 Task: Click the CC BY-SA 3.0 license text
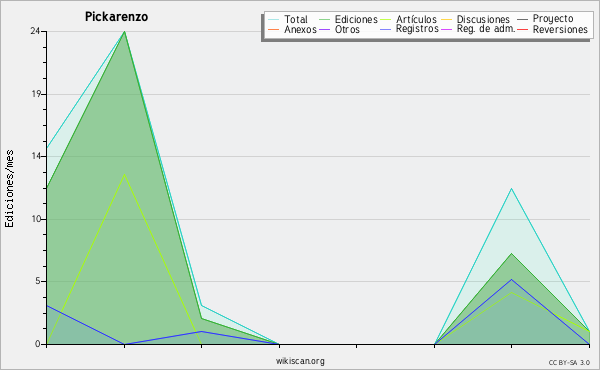[x=569, y=363]
